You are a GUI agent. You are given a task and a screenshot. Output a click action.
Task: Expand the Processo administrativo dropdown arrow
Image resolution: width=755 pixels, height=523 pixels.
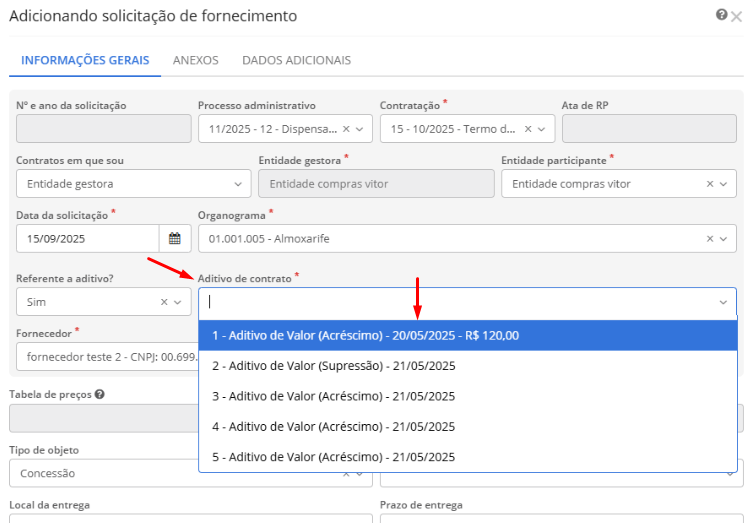pyautogui.click(x=360, y=129)
